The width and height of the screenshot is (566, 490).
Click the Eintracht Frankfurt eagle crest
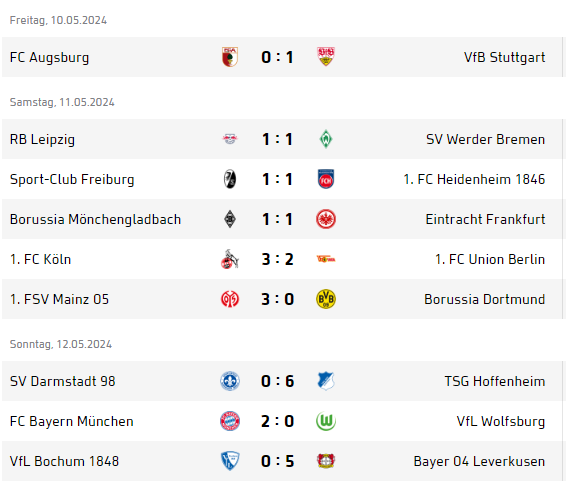coord(326,219)
